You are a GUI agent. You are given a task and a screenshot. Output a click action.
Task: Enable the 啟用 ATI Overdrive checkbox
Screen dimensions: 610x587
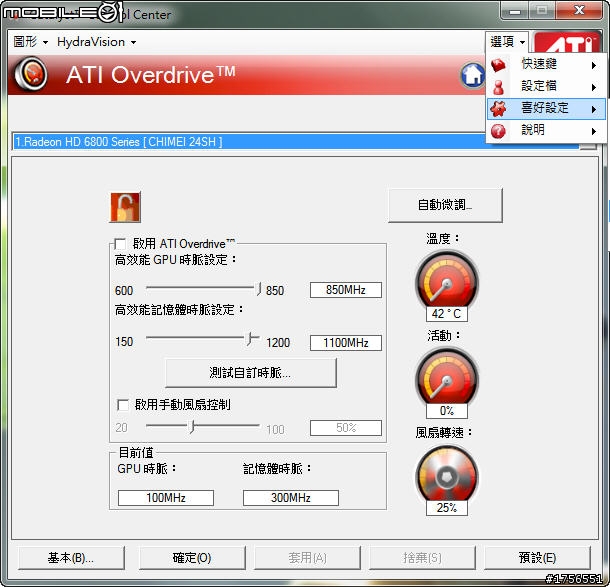click(120, 244)
